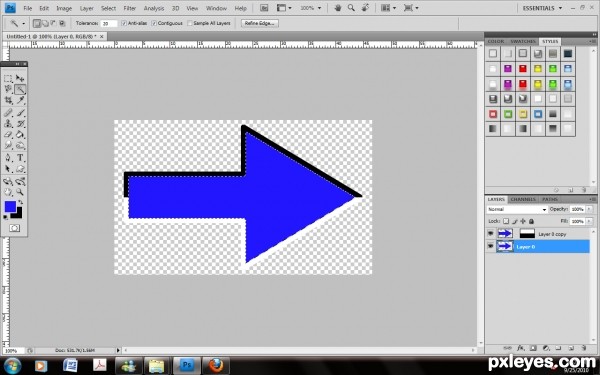Switch to the Channels tab
Screen dimensions: 600x375
point(523,199)
